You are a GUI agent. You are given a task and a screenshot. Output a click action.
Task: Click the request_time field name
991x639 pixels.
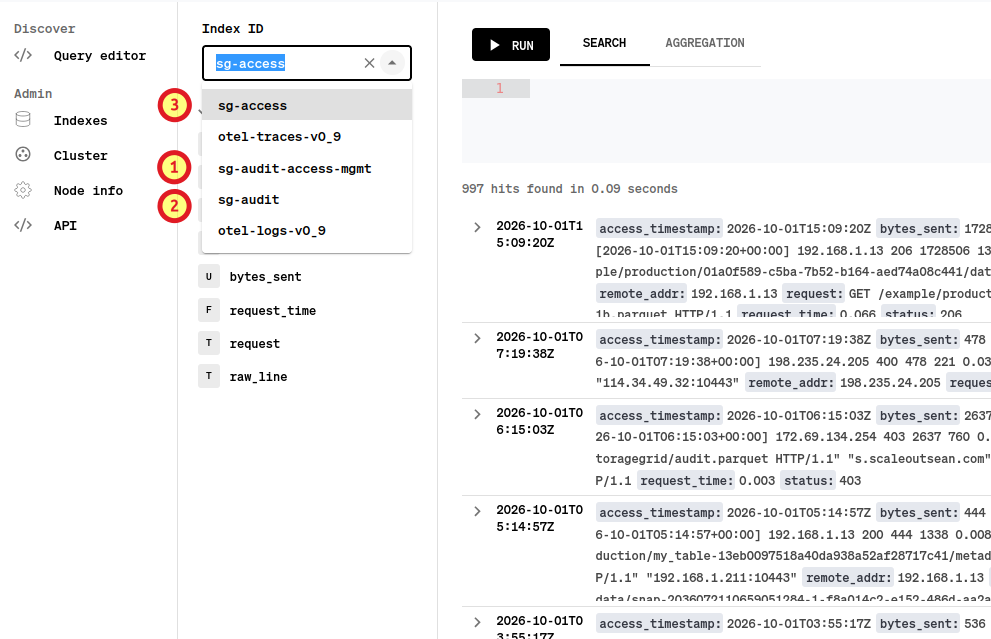click(272, 311)
